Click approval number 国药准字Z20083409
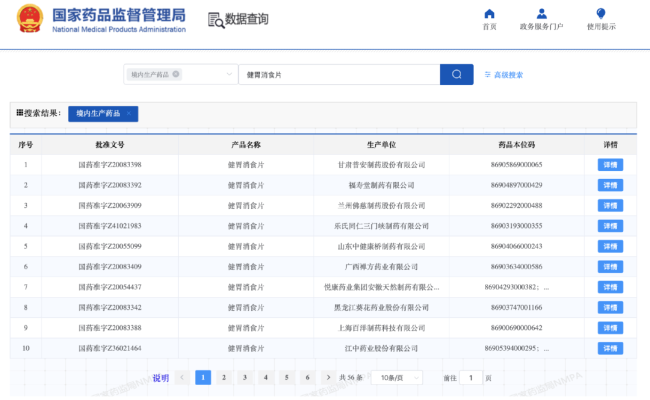The image size is (650, 400). (x=110, y=267)
